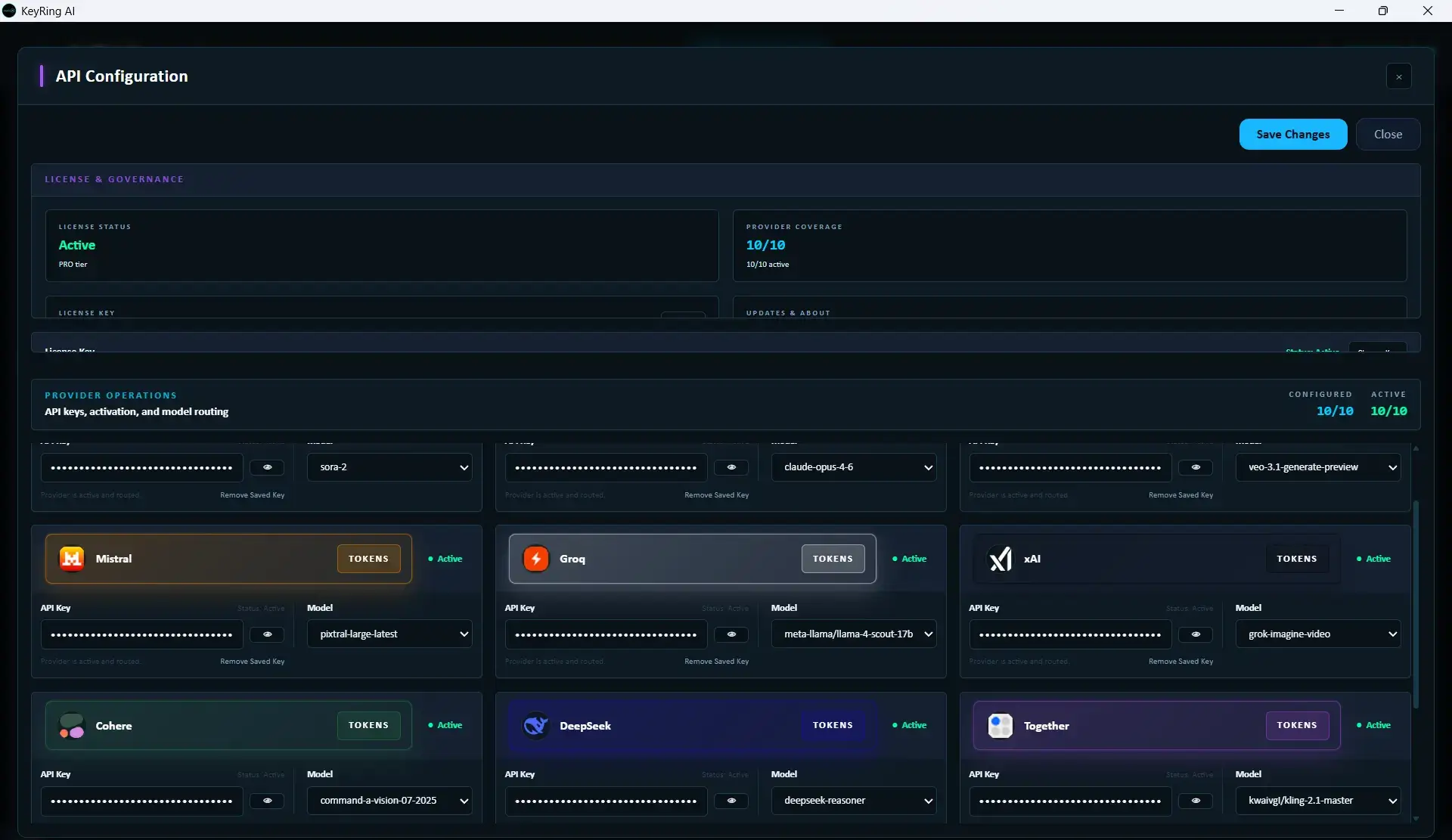
Task: Remove saved key for Groq
Action: point(716,662)
